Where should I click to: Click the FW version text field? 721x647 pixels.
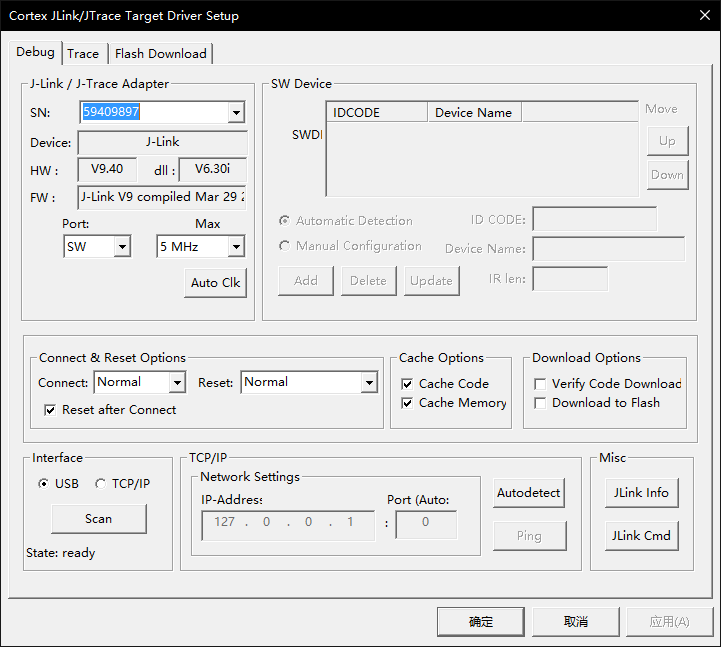pos(162,198)
